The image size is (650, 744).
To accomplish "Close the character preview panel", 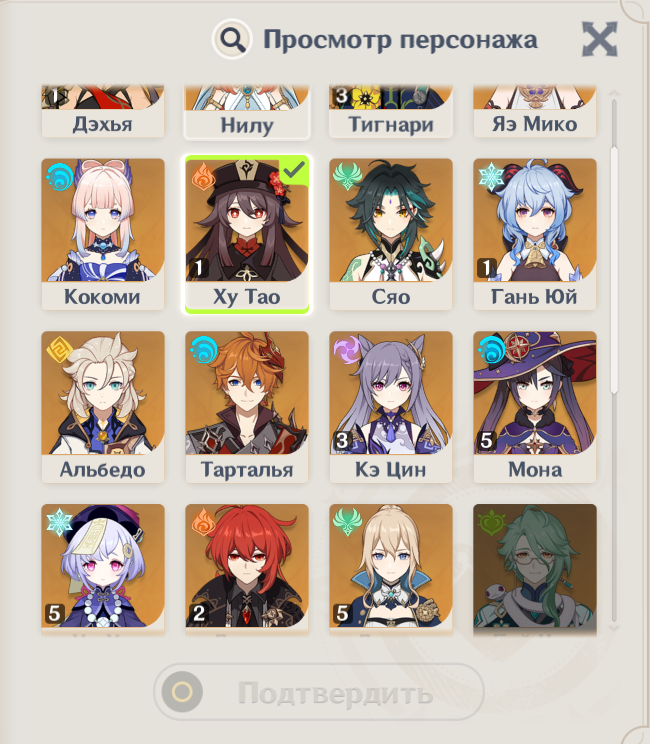I will (x=600, y=39).
